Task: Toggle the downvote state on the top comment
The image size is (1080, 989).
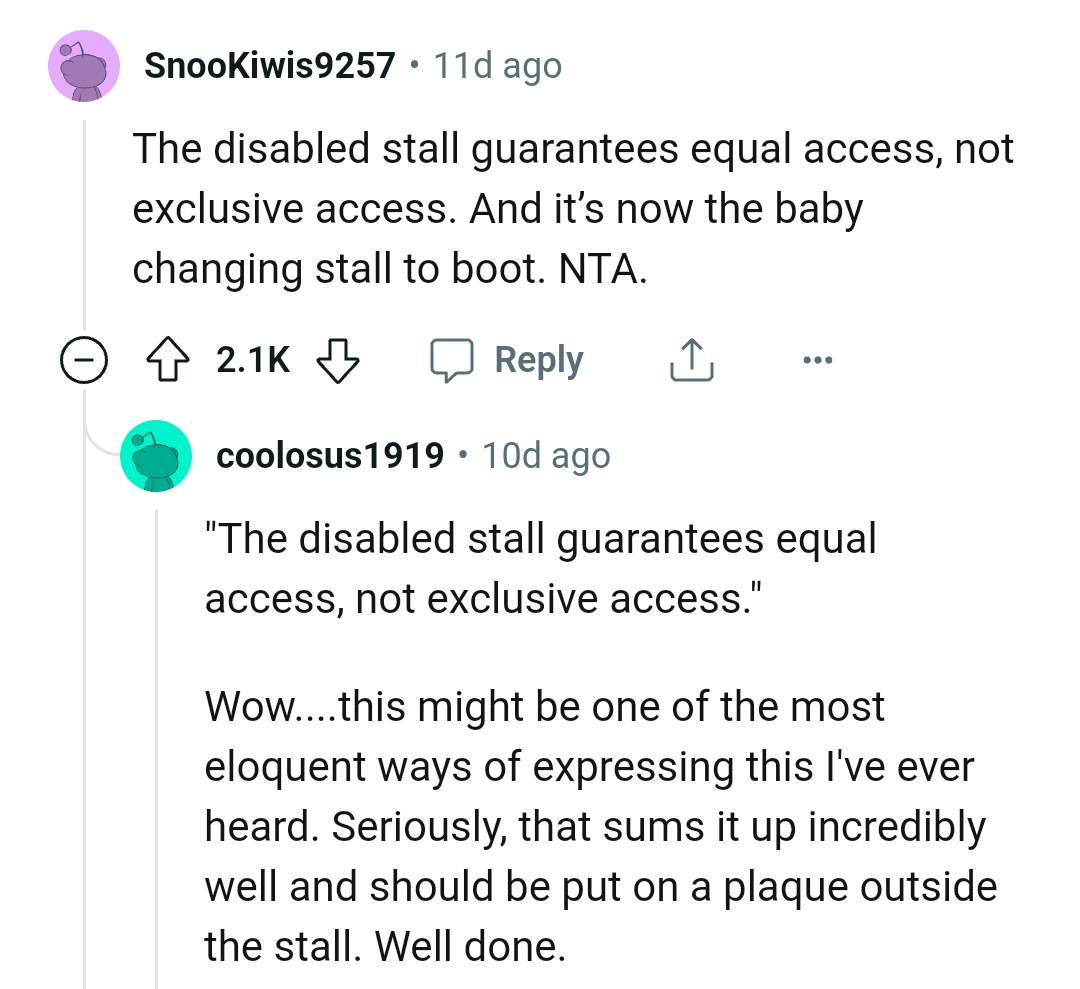Action: (337, 359)
